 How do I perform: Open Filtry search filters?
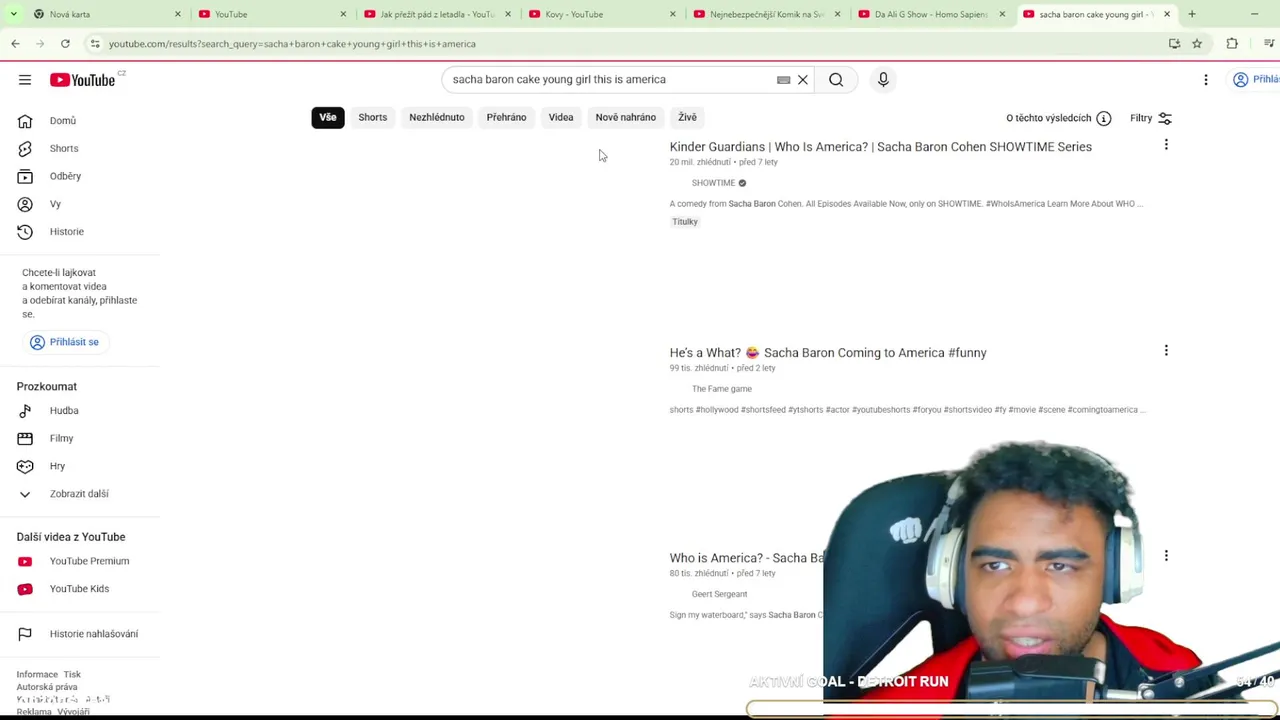[x=1151, y=118]
